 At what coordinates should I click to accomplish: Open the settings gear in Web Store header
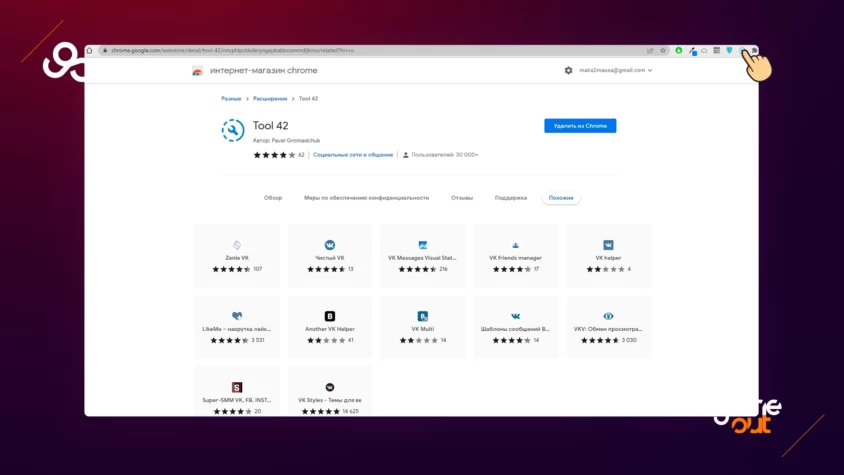(568, 70)
